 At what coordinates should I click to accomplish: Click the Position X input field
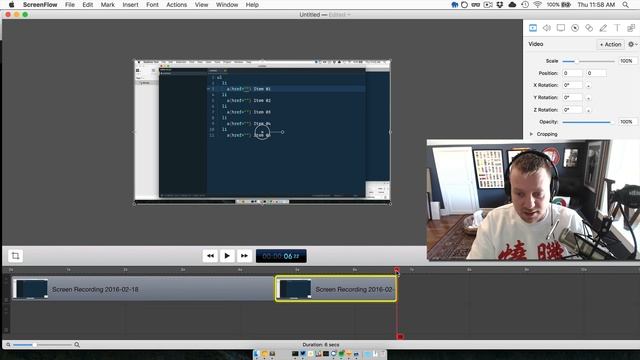[x=572, y=73]
